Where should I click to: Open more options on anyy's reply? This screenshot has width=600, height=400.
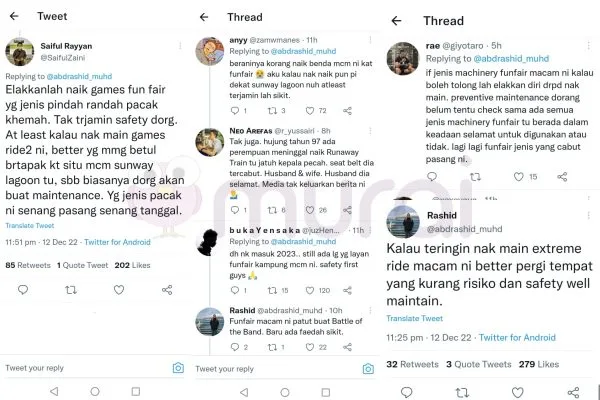(370, 40)
